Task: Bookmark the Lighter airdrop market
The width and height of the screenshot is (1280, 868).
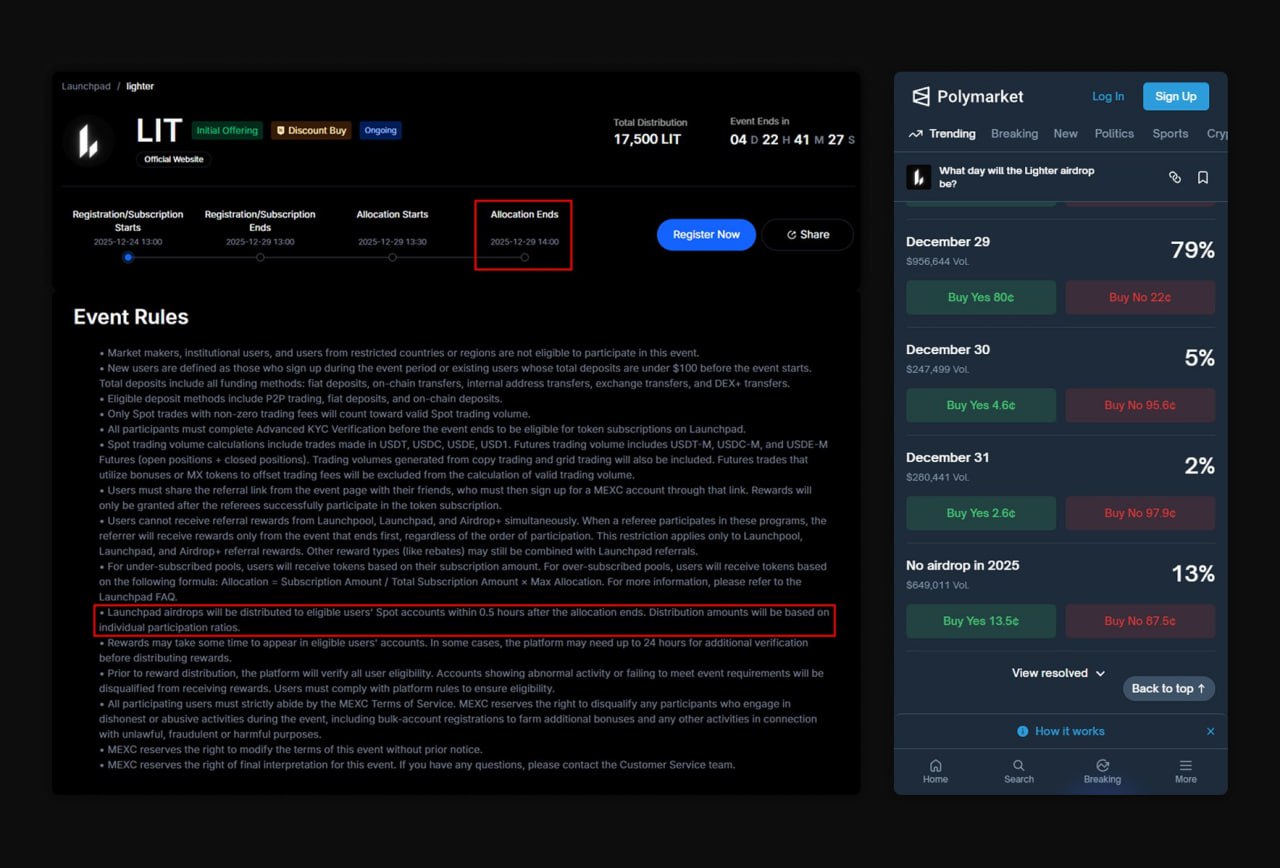Action: (x=1203, y=177)
